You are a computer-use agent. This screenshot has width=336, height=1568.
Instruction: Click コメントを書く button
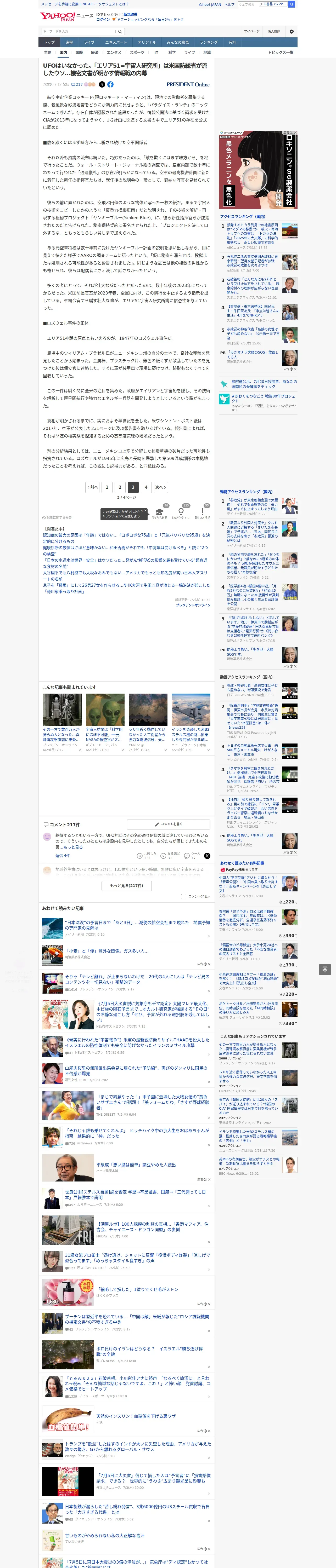click(168, 824)
